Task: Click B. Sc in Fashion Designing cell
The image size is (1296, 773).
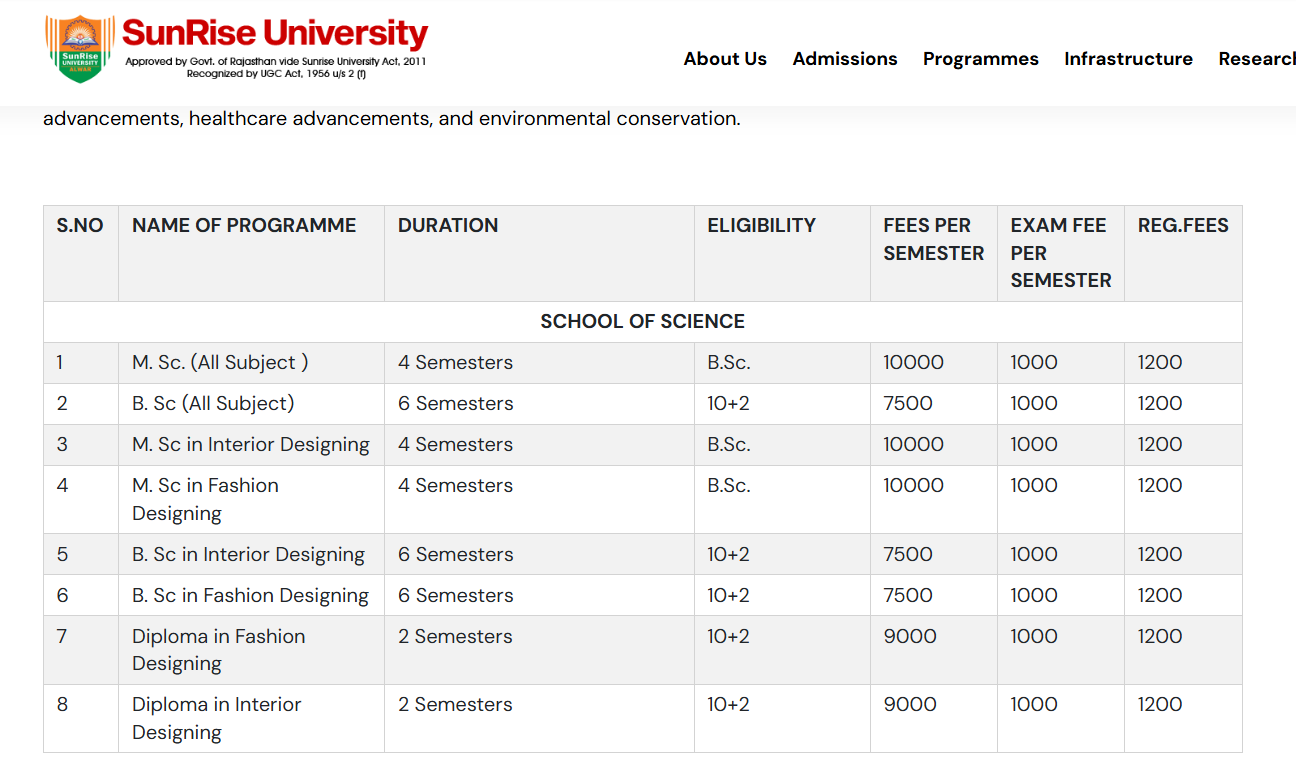Action: [250, 596]
